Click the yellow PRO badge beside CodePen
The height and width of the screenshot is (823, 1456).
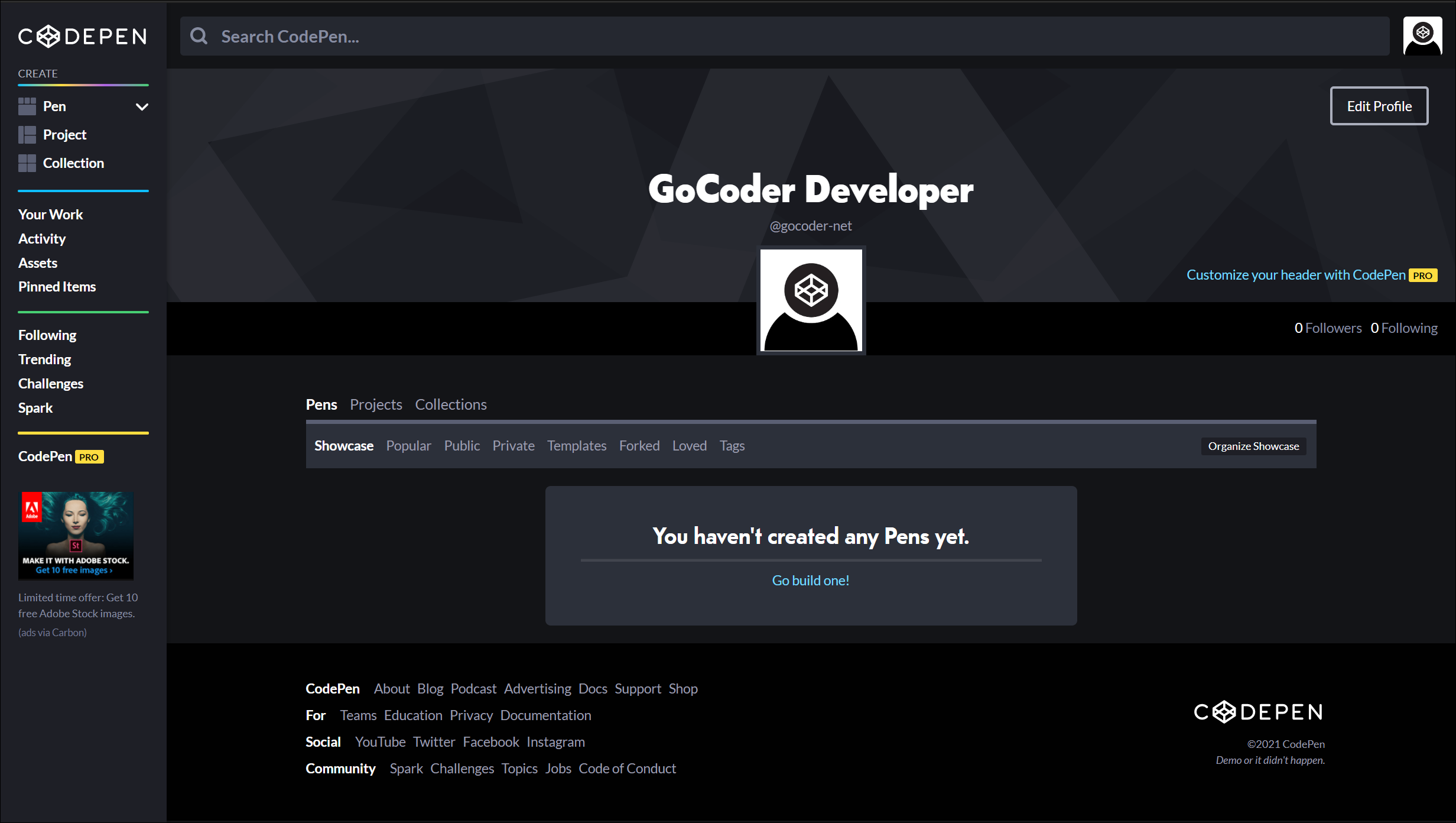tap(89, 457)
